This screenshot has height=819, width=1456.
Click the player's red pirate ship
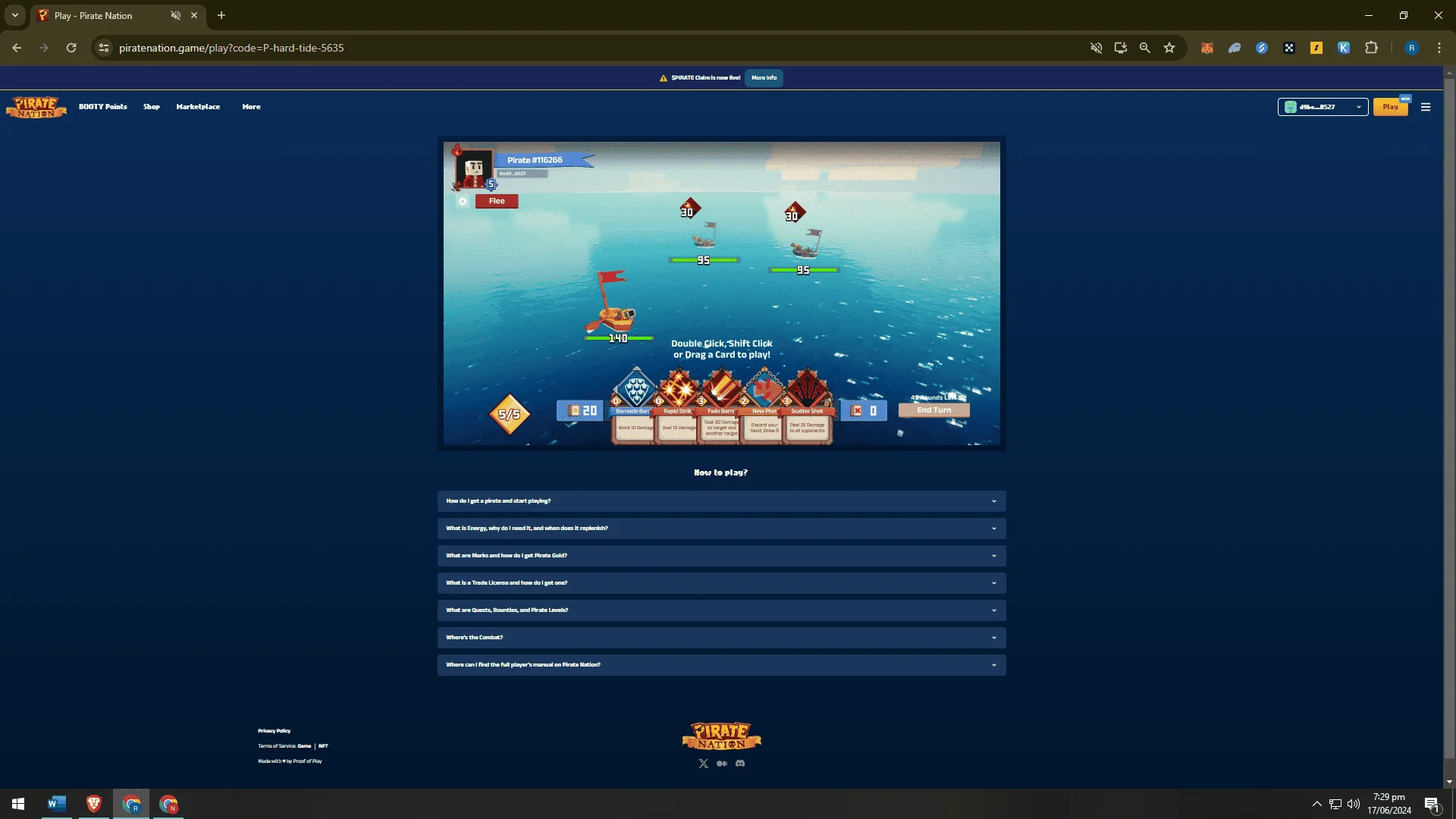point(613,303)
